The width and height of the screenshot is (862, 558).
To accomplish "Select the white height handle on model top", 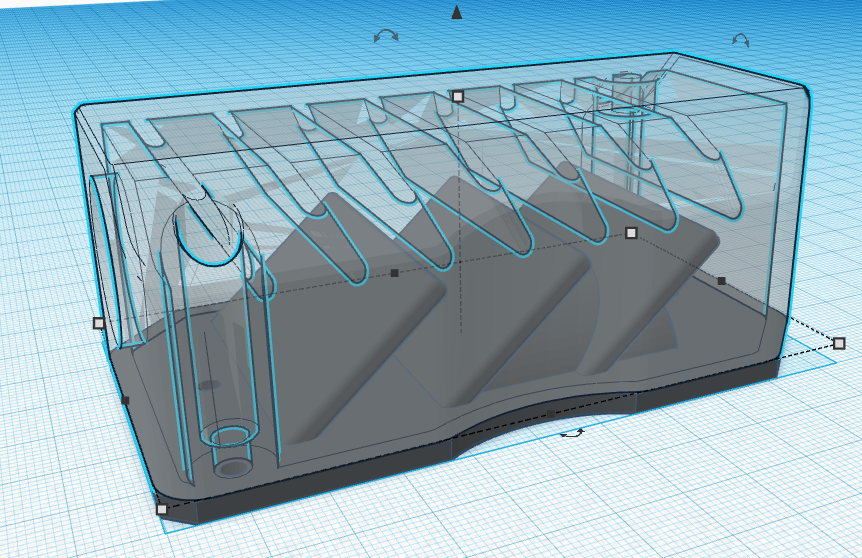I will (458, 96).
